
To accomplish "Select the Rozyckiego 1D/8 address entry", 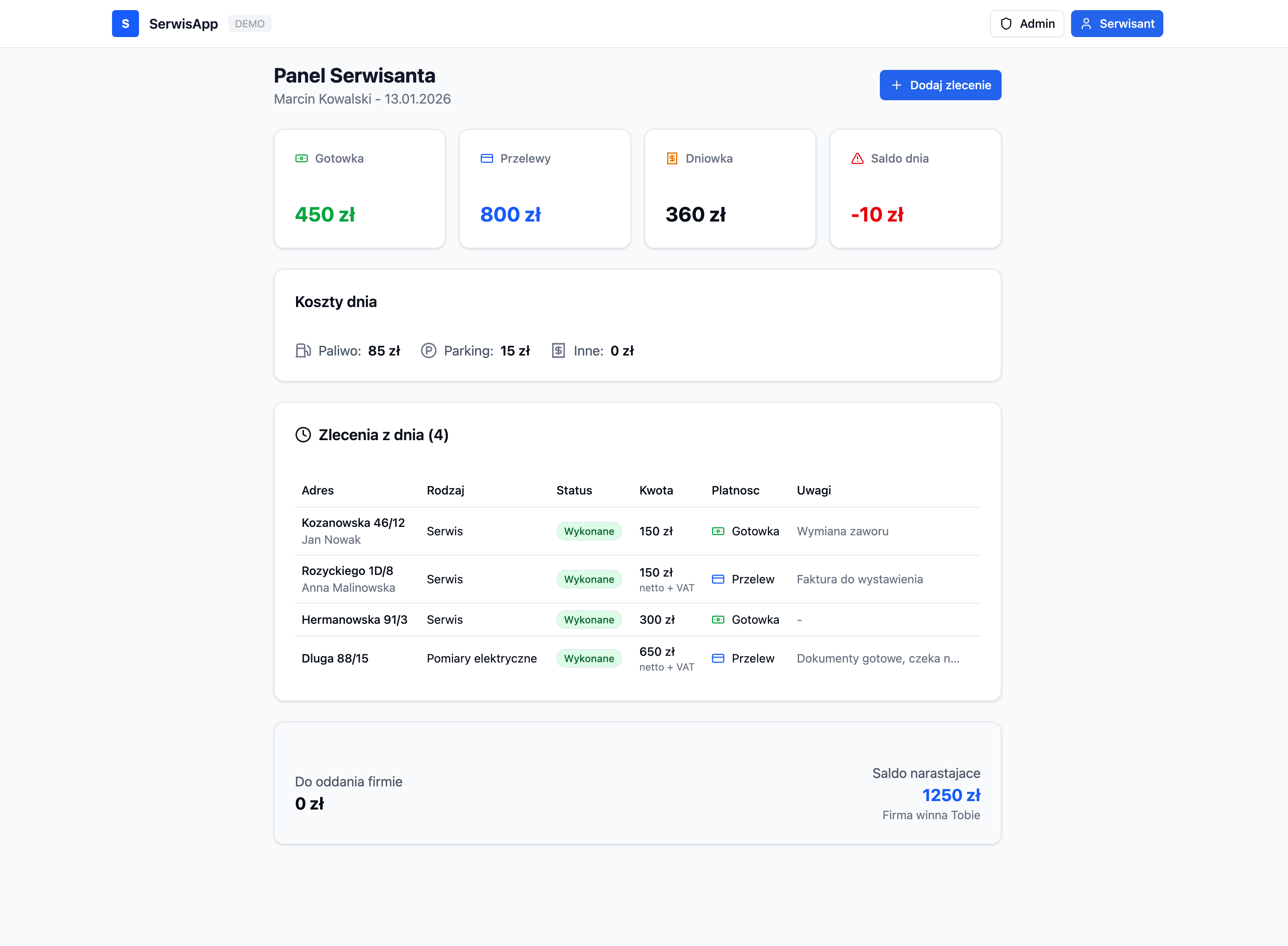I will [347, 571].
